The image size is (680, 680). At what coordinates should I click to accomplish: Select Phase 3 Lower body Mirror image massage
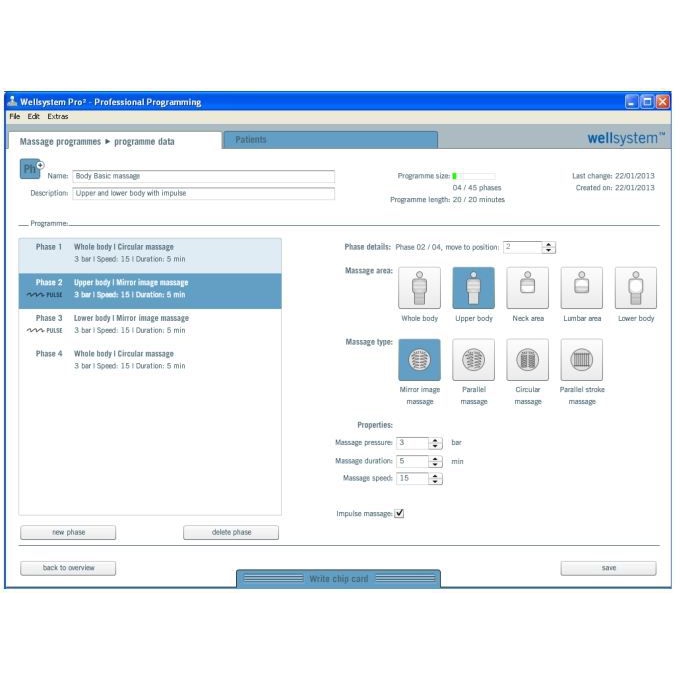click(x=150, y=327)
